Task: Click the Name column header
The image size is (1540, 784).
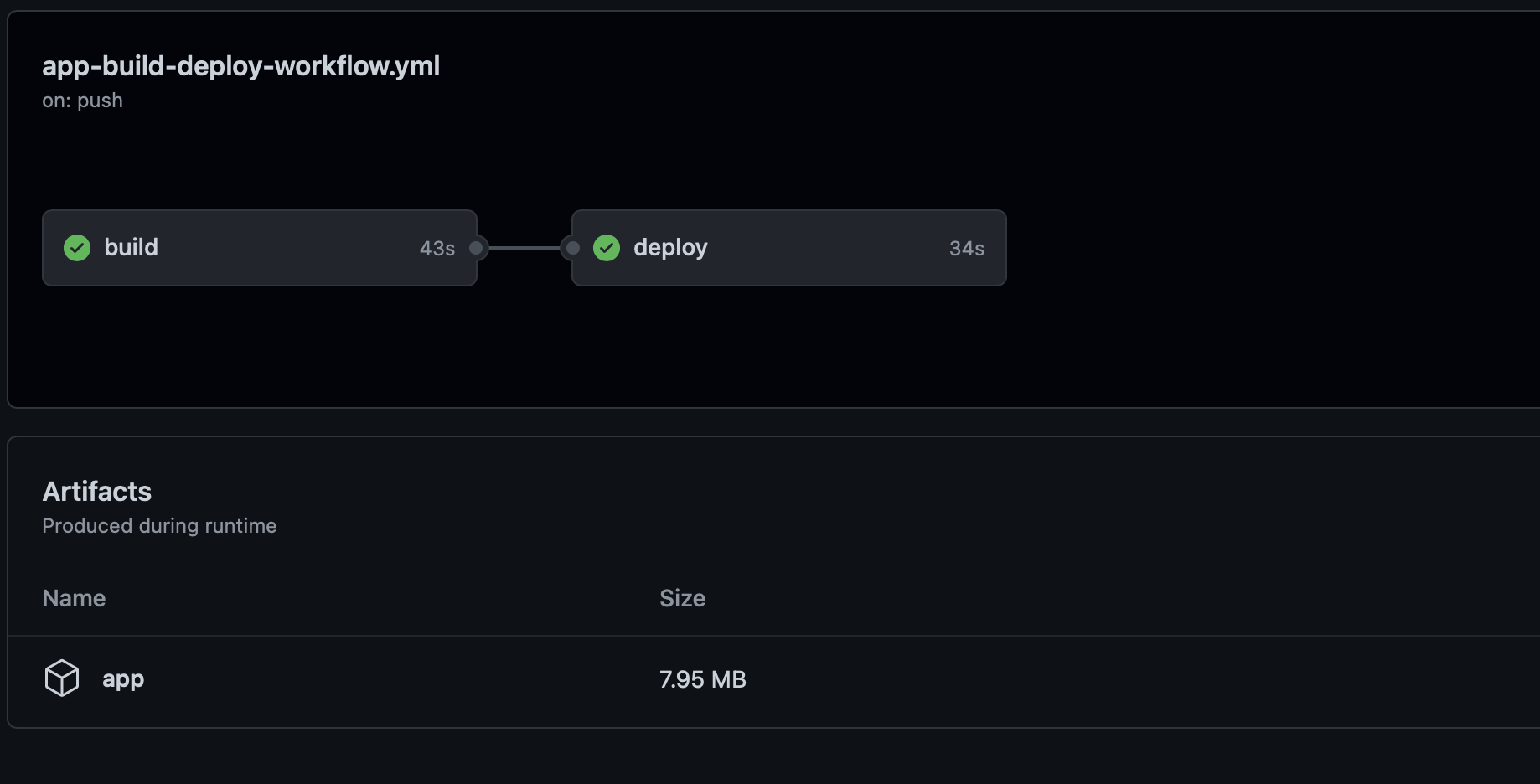Action: [x=74, y=598]
